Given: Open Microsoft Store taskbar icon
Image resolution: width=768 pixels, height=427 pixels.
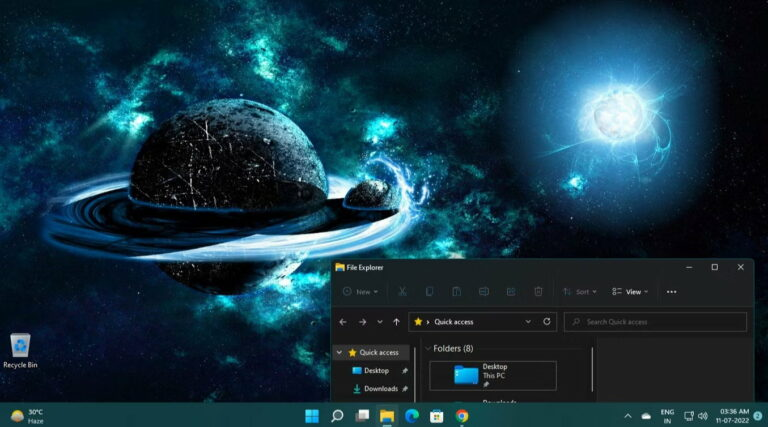Looking at the screenshot, I should pyautogui.click(x=436, y=416).
